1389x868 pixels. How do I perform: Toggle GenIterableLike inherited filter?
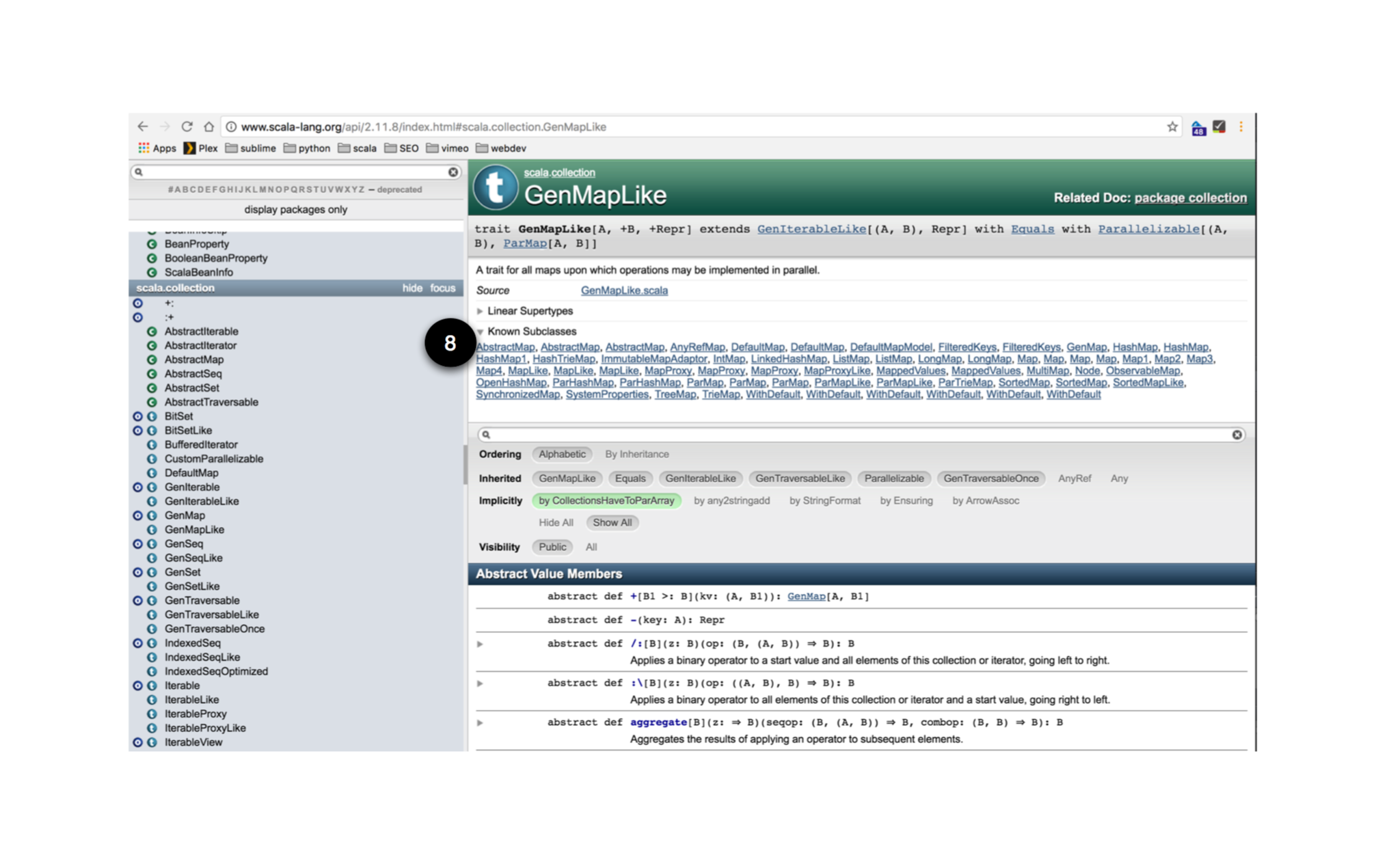pyautogui.click(x=700, y=478)
